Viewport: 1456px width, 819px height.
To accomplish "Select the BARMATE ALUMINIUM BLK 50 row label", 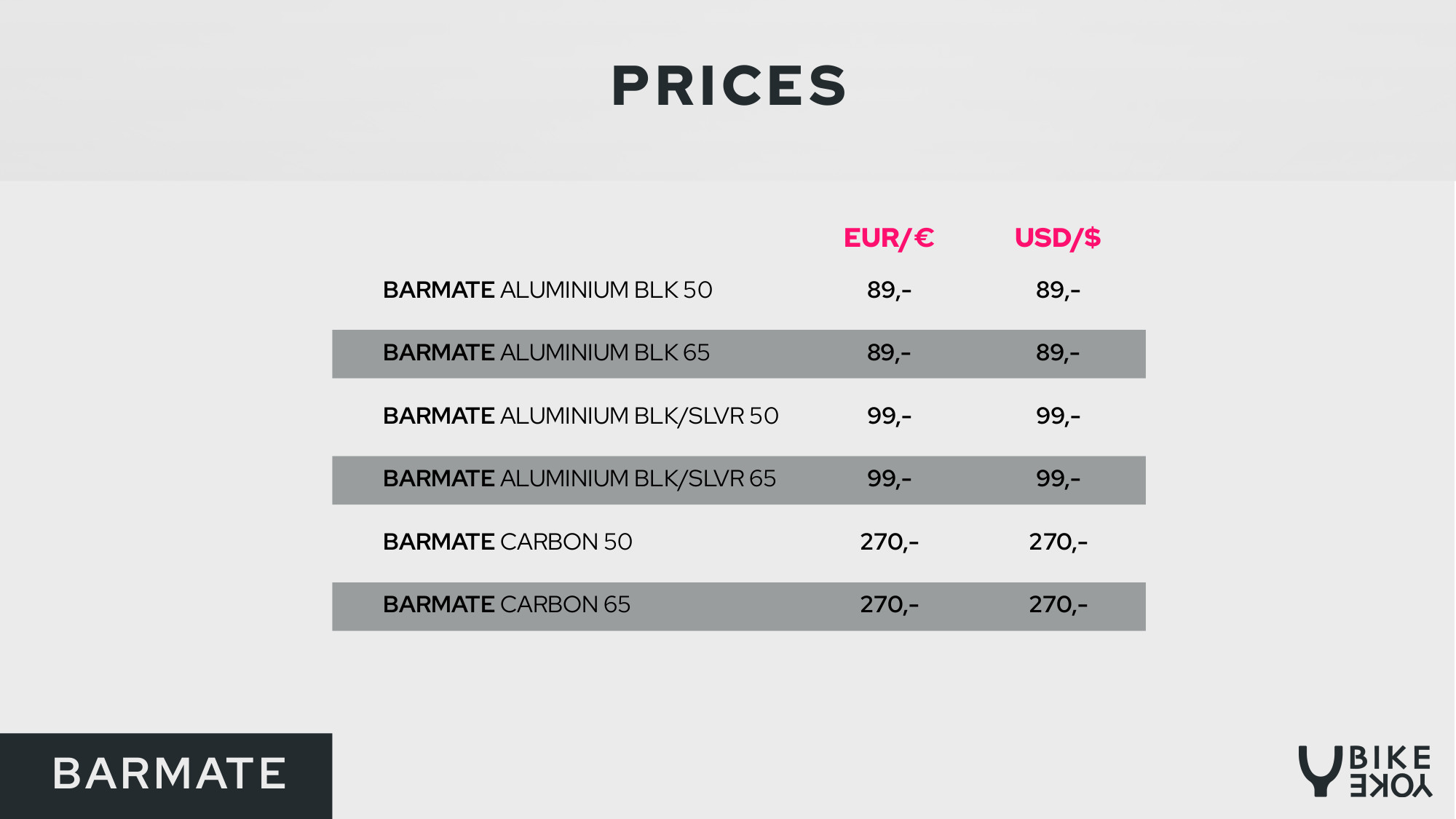I will [547, 290].
